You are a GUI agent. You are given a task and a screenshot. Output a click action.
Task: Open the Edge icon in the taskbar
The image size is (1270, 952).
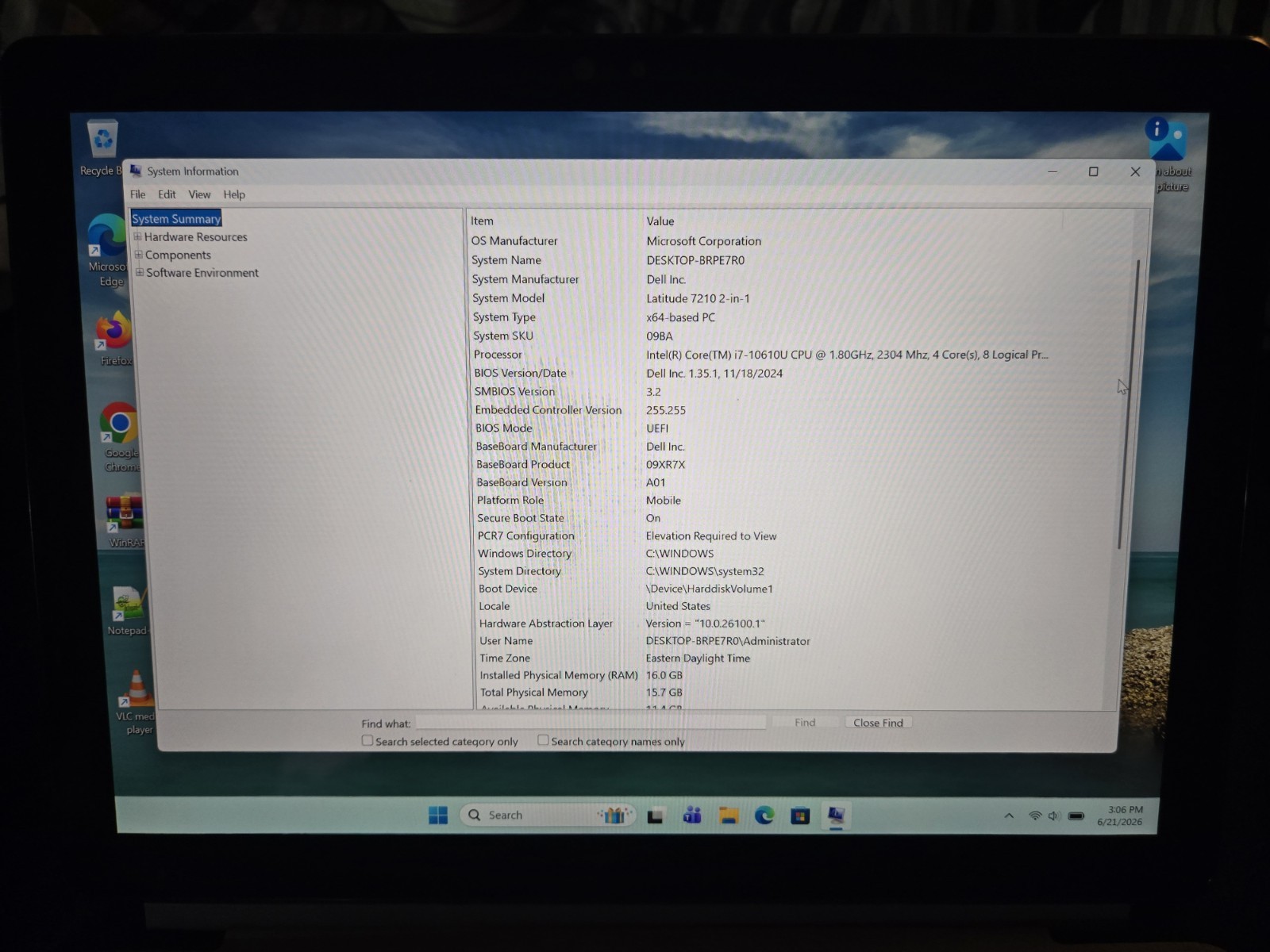coord(764,815)
